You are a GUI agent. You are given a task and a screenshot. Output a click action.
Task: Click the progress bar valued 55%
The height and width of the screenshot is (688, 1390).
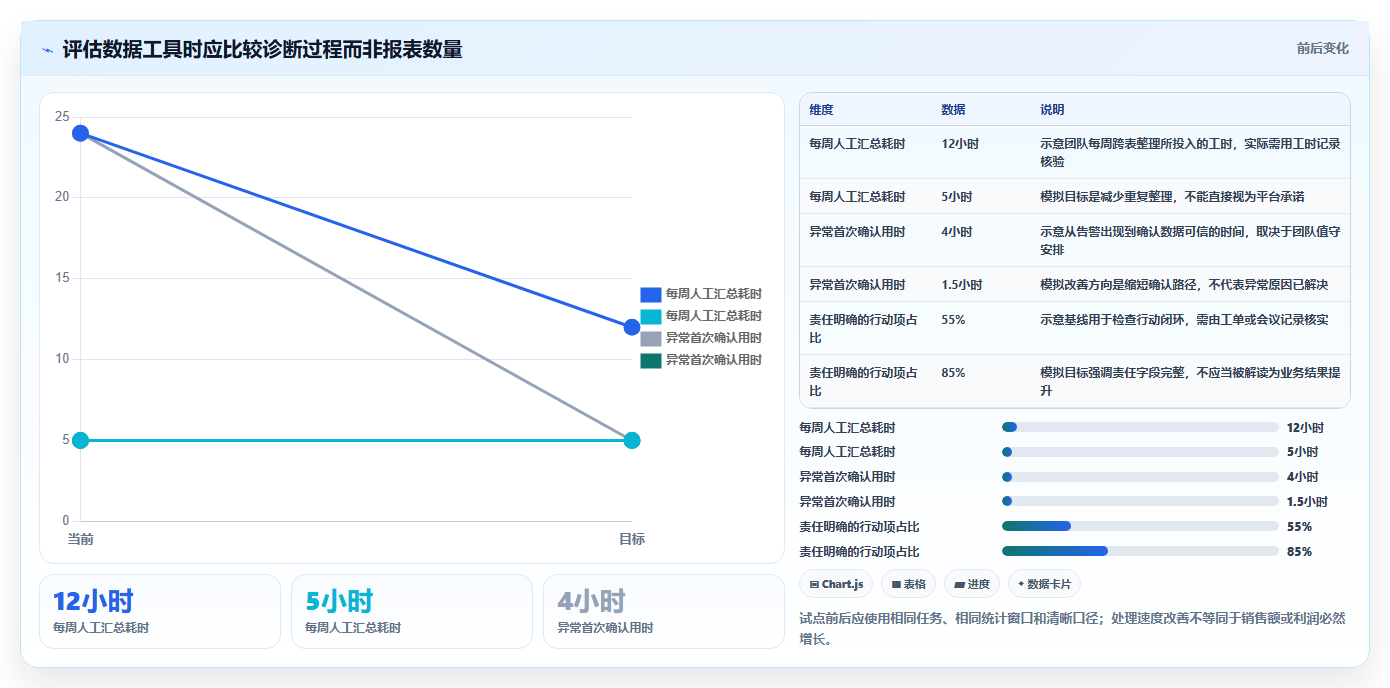click(1140, 526)
